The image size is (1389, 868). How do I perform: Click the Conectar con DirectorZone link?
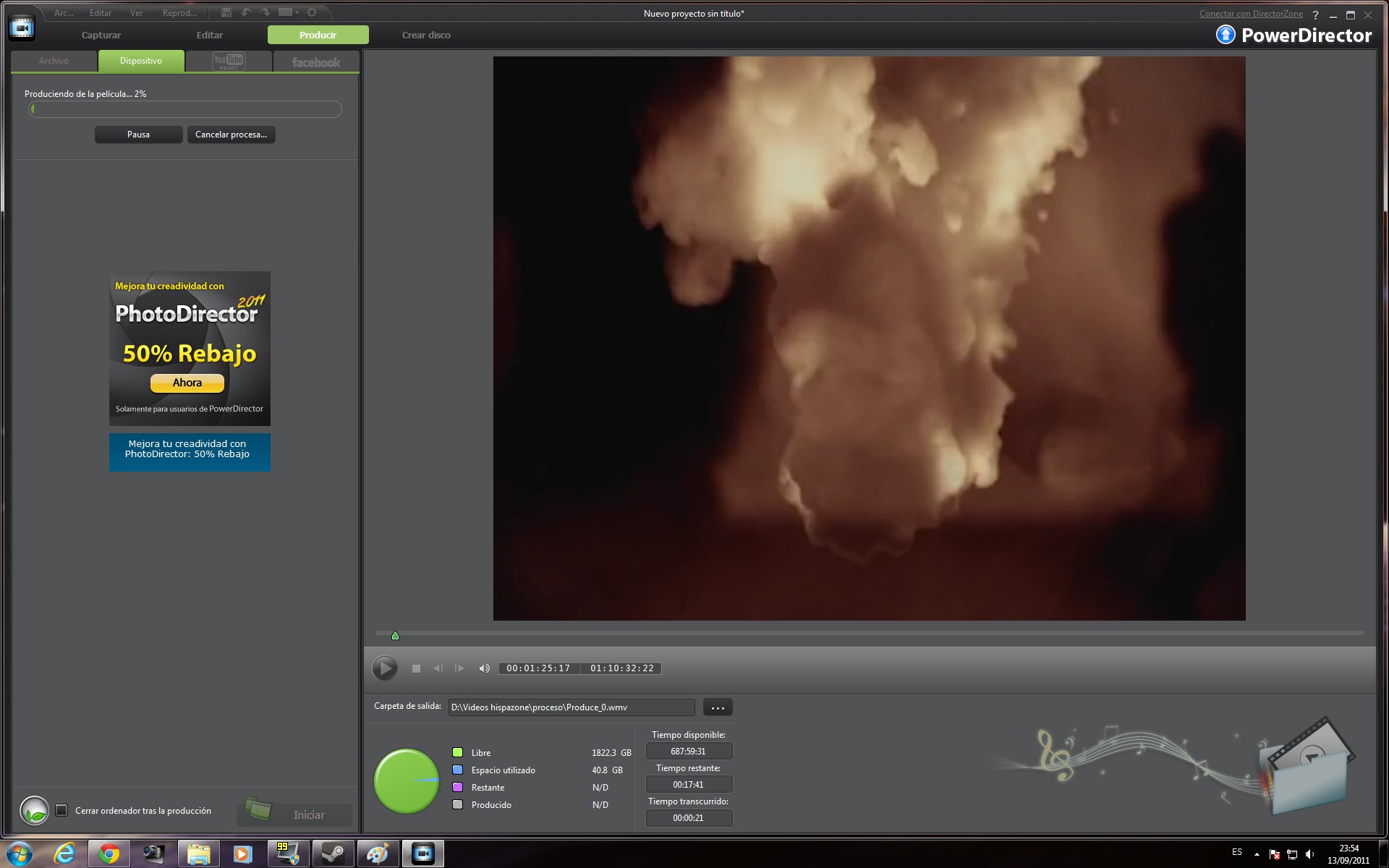1250,14
